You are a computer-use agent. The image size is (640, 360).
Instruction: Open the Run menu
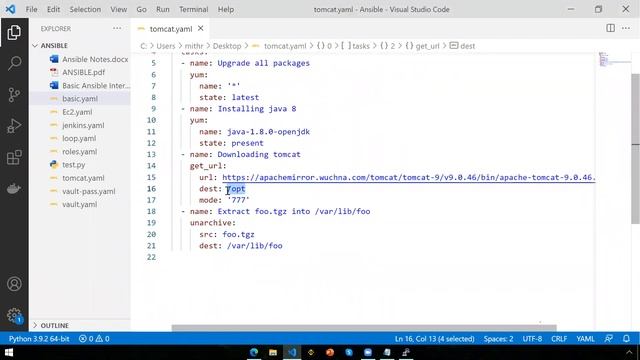(x=162, y=9)
